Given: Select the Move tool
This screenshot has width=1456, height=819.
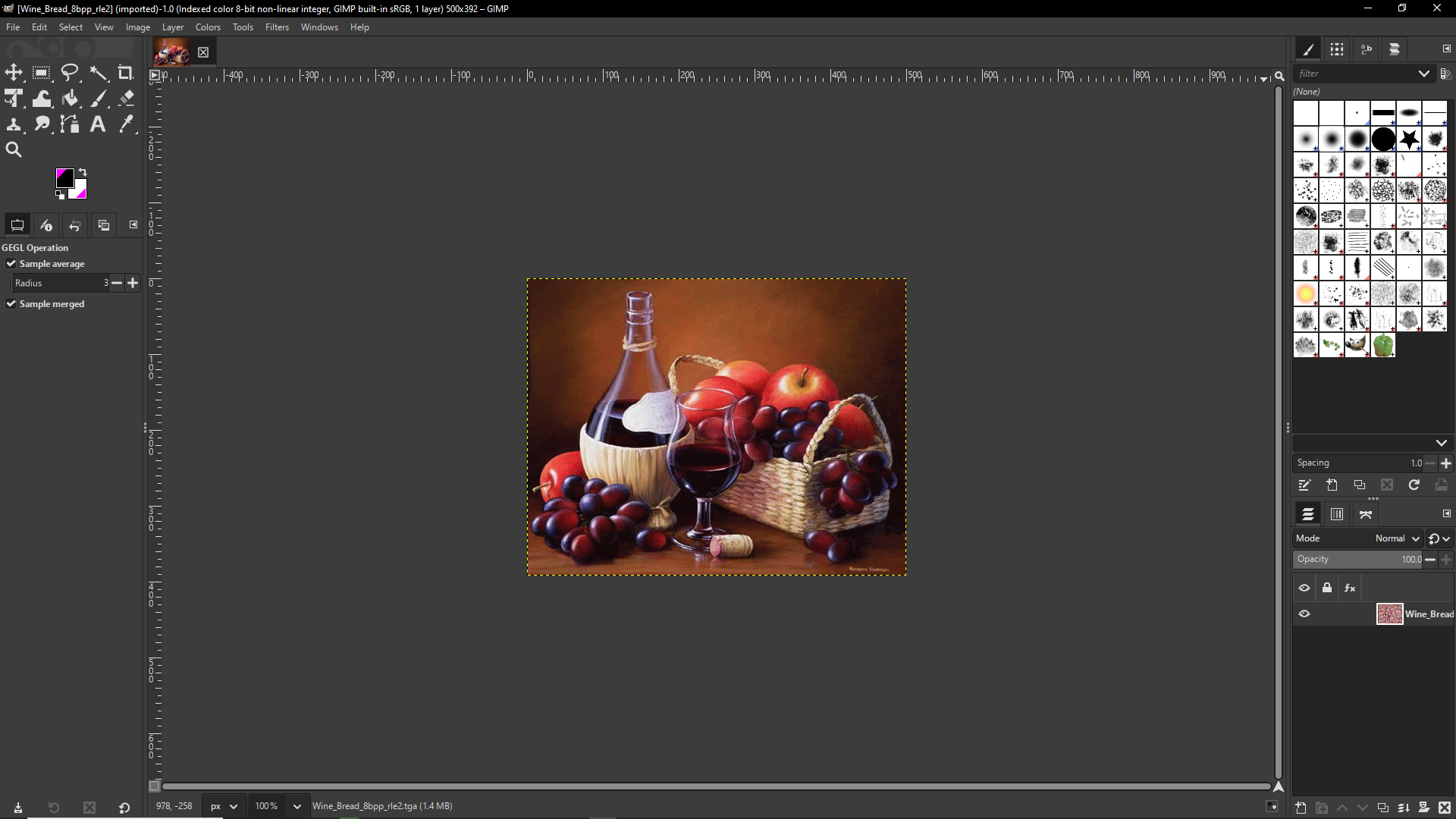Looking at the screenshot, I should pyautogui.click(x=14, y=73).
